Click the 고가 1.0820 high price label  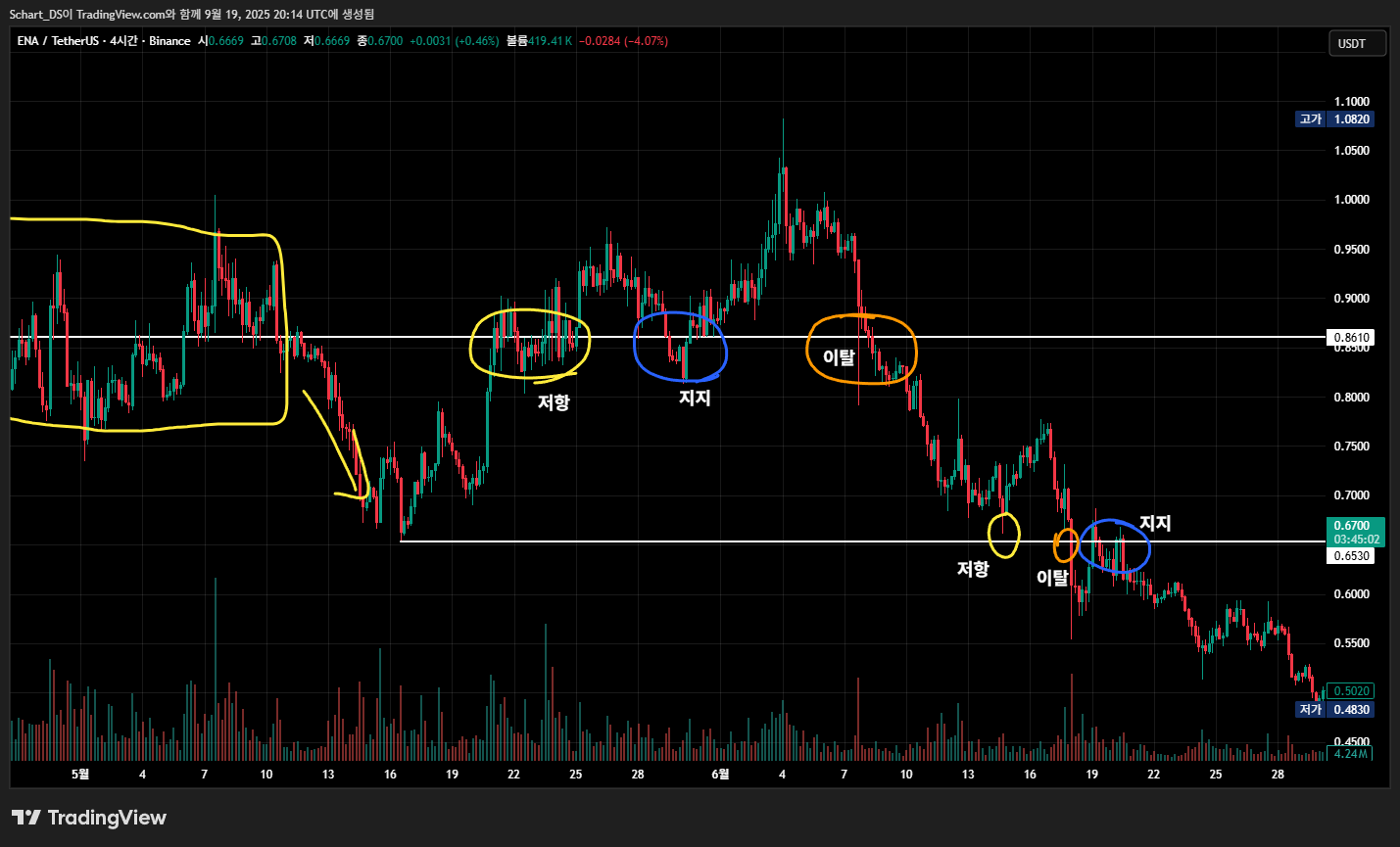click(1334, 119)
